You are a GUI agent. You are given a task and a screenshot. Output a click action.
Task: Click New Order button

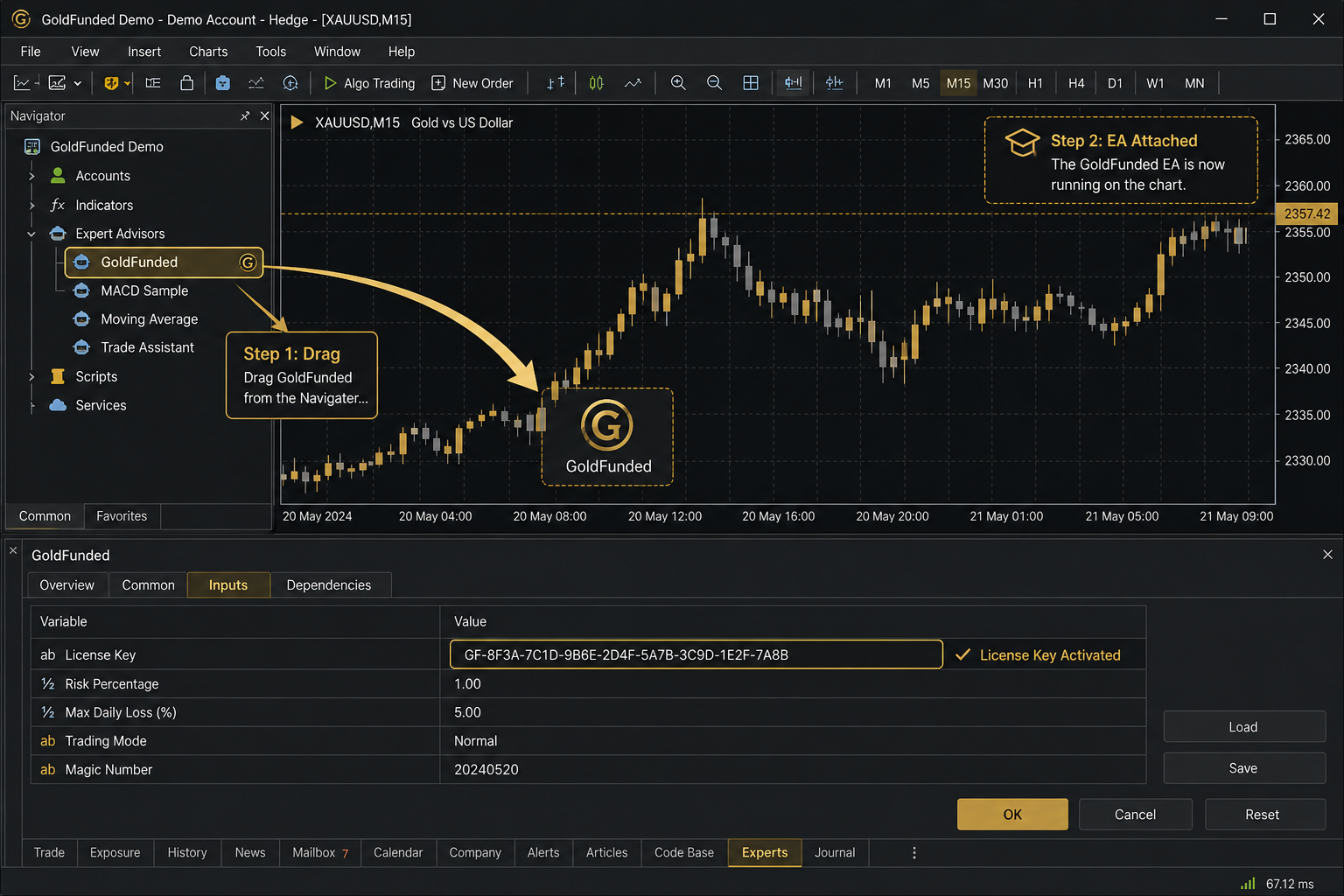pyautogui.click(x=472, y=83)
